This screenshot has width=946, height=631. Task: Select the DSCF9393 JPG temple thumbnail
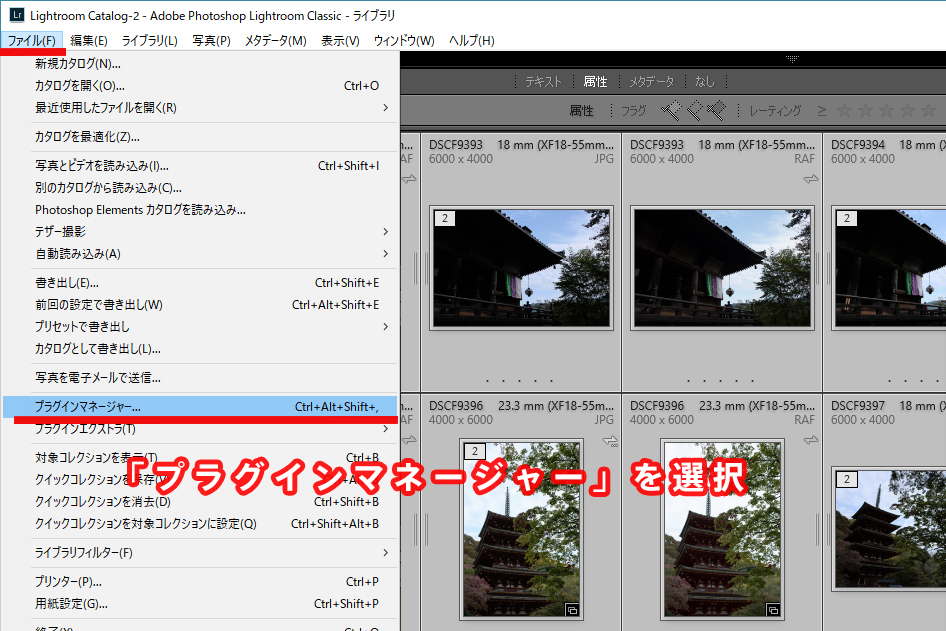[x=521, y=267]
